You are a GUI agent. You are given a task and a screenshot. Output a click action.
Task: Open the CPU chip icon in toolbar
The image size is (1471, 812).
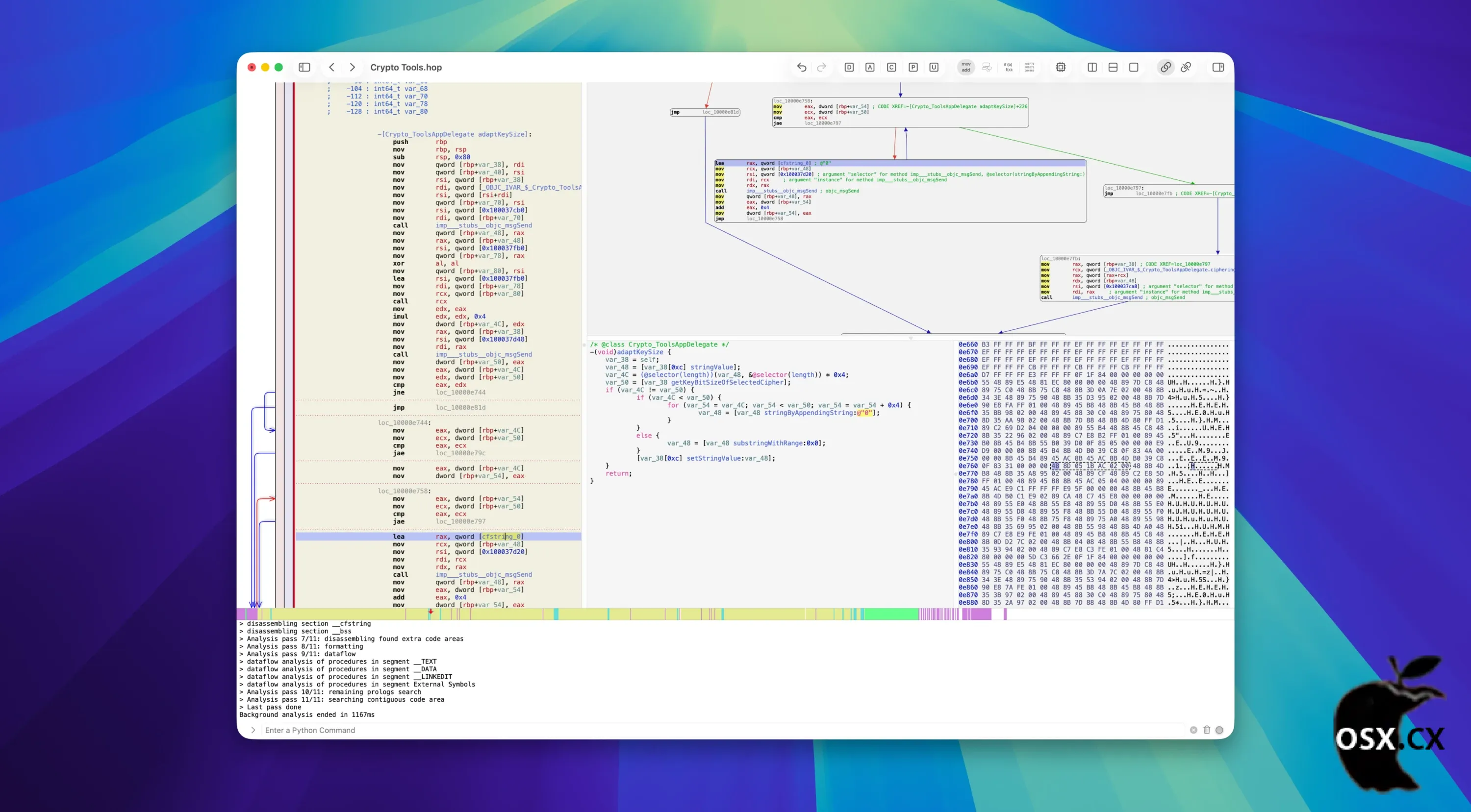pos(1061,67)
